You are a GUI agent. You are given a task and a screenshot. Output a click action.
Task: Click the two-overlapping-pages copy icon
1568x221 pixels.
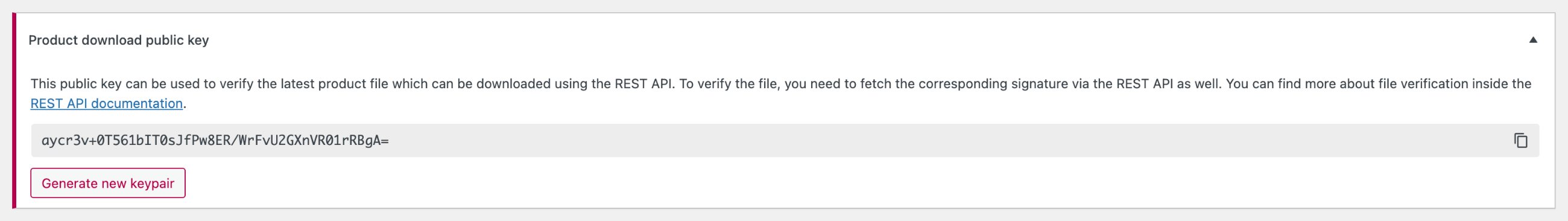[1520, 141]
